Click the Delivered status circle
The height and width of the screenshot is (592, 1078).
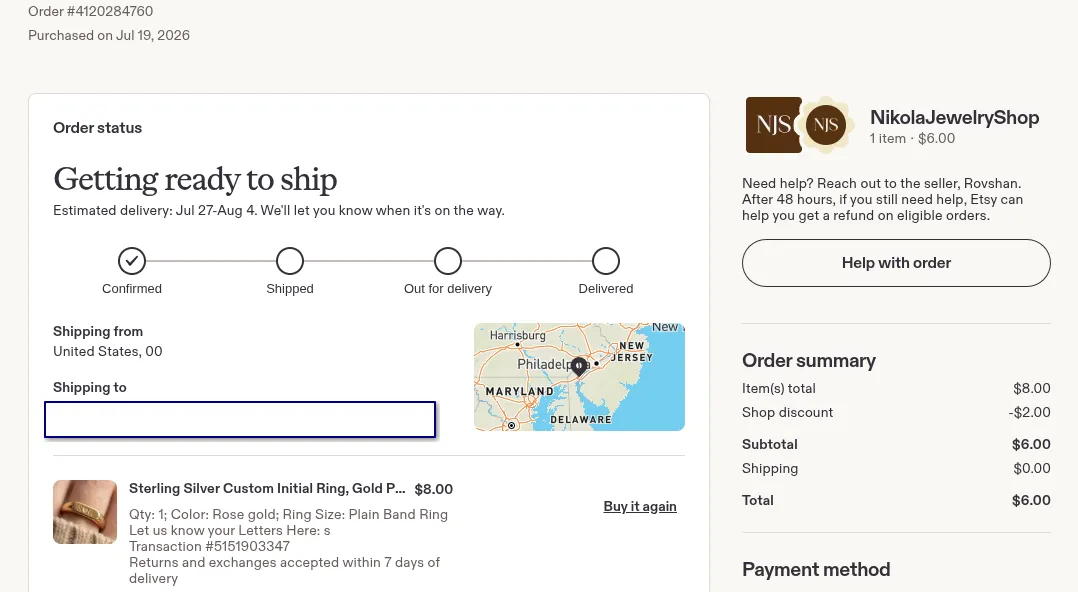click(x=606, y=261)
